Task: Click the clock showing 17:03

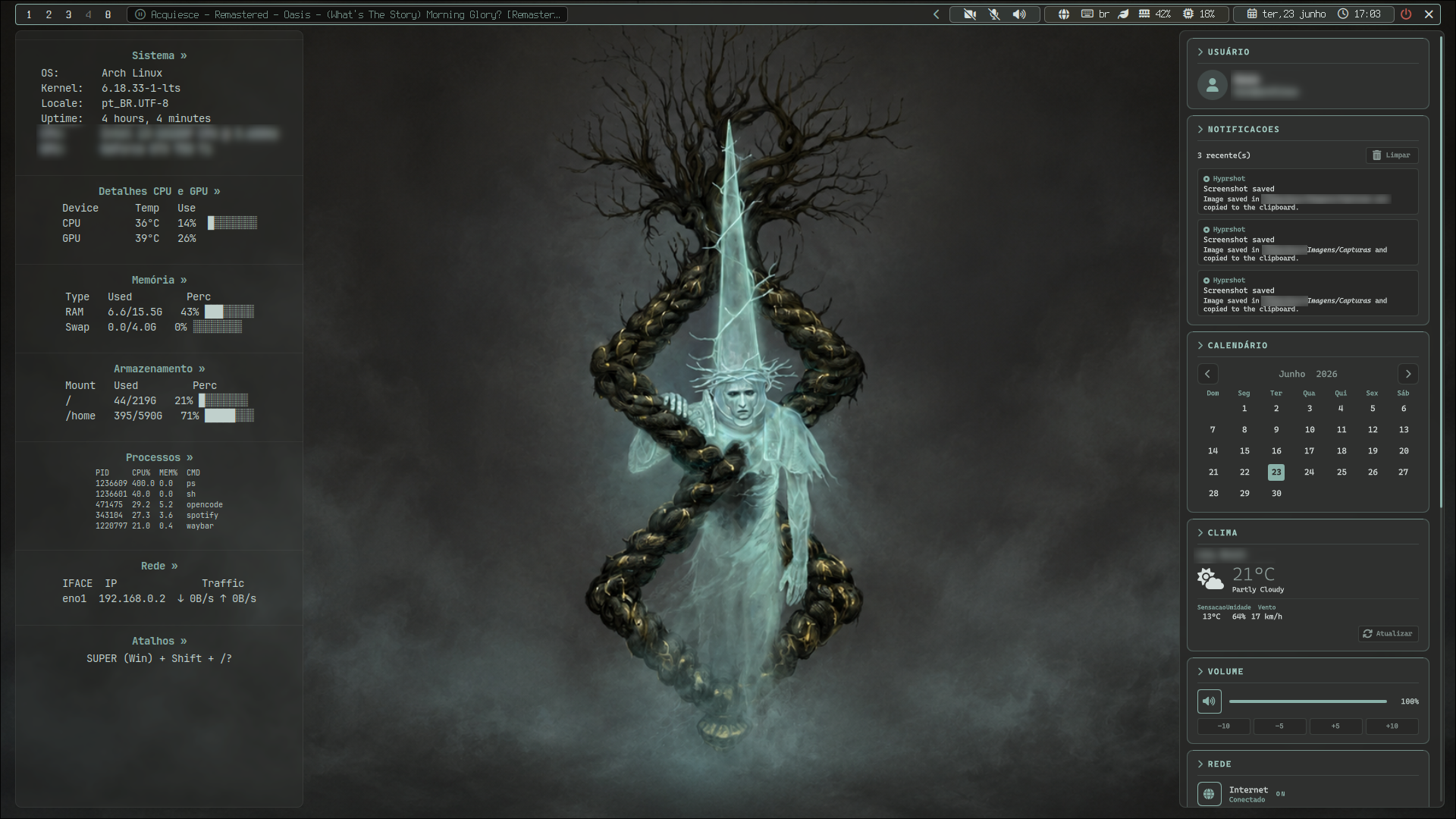Action: (1360, 14)
